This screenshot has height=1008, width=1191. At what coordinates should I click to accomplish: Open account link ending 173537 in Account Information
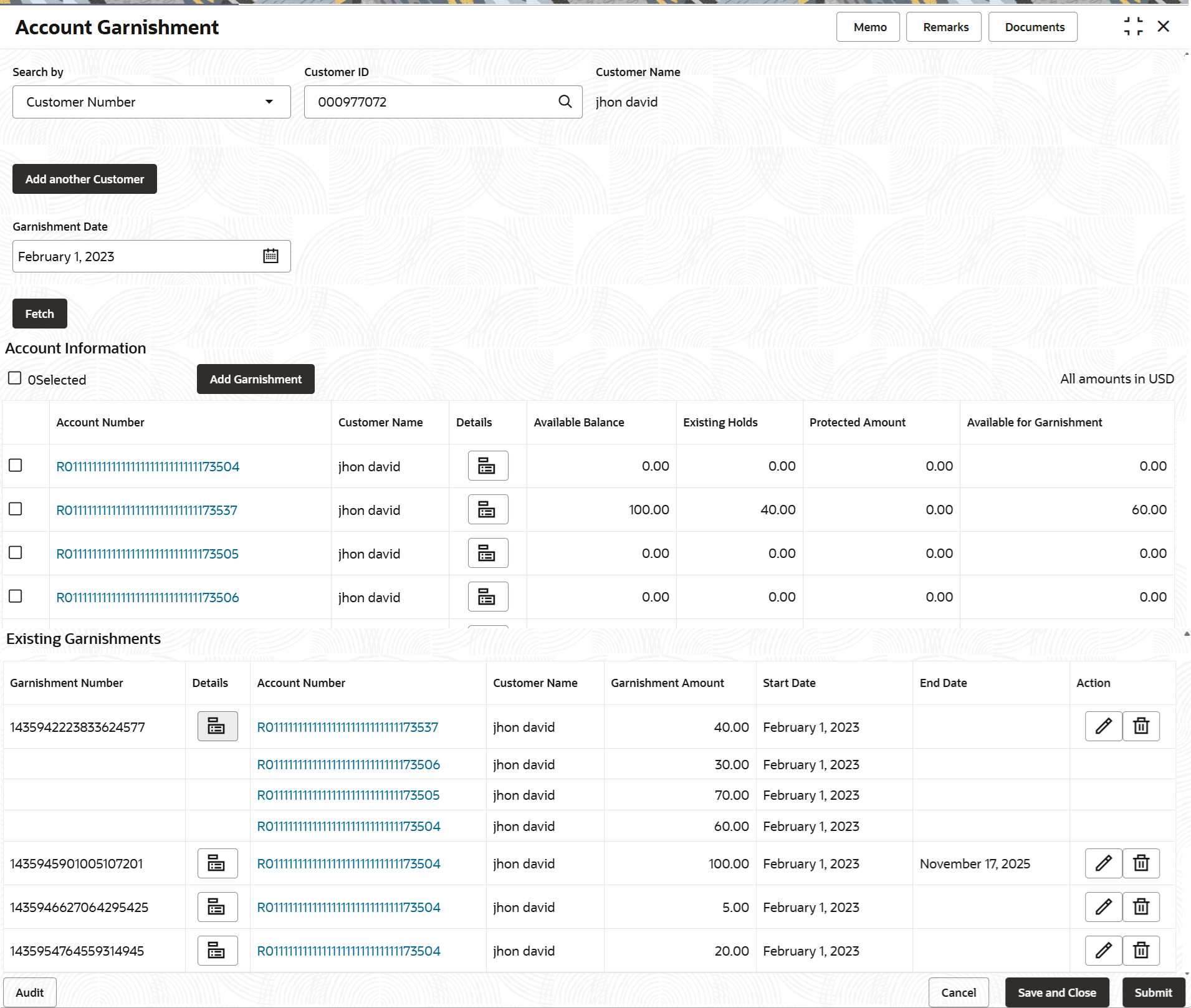147,510
